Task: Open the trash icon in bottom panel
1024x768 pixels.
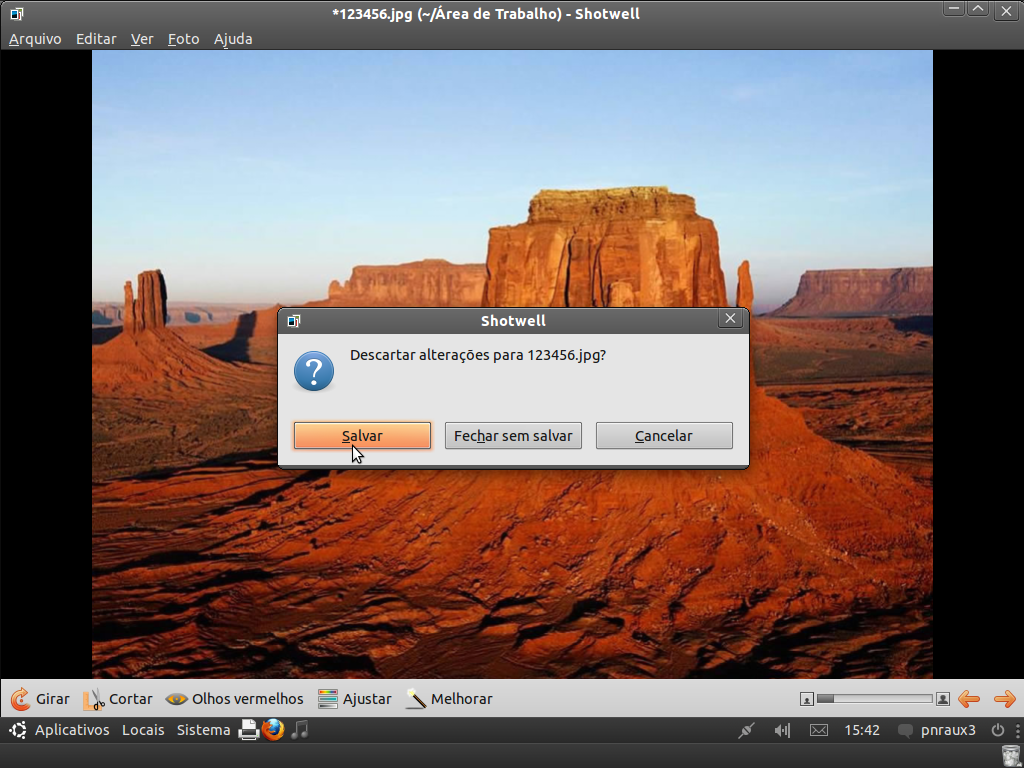Action: (x=1010, y=755)
